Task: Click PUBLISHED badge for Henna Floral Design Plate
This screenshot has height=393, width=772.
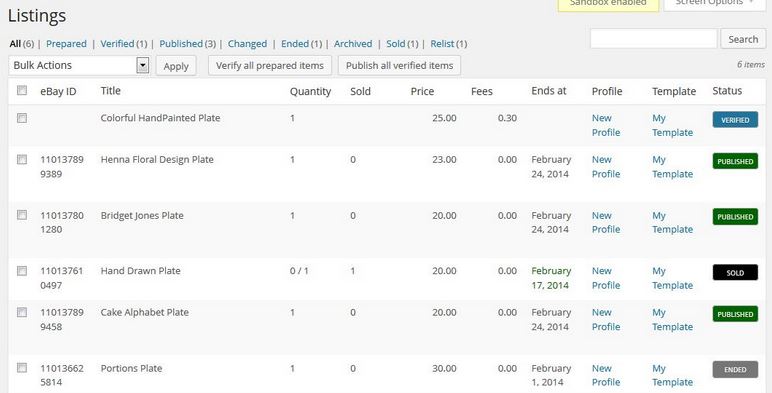Action: 735,161
